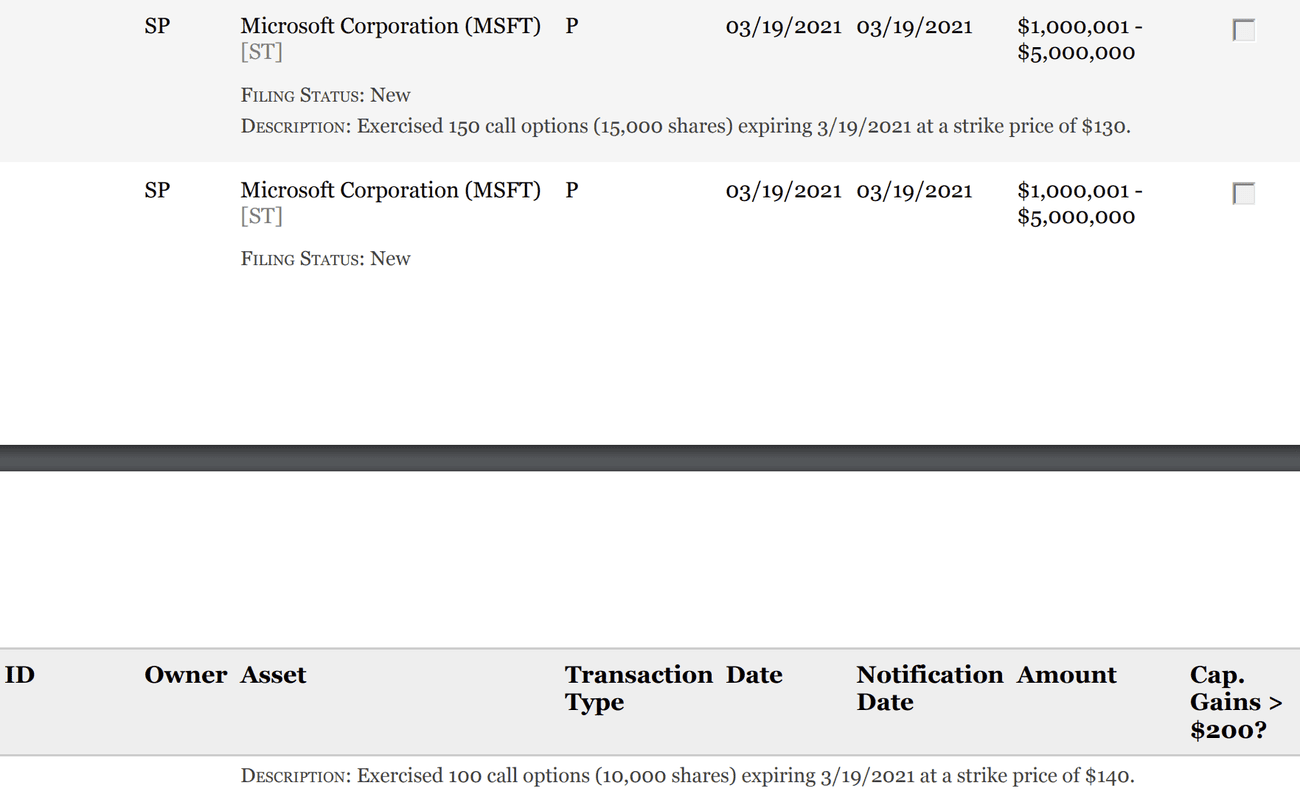Click the amount range in the second row
1300x805 pixels.
coord(1078,203)
